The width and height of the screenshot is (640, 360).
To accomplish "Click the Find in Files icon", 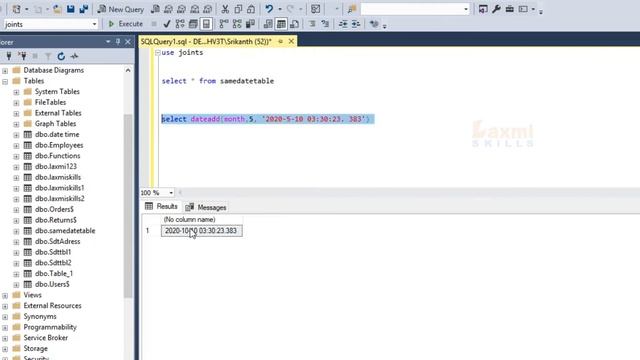I will [x=352, y=9].
